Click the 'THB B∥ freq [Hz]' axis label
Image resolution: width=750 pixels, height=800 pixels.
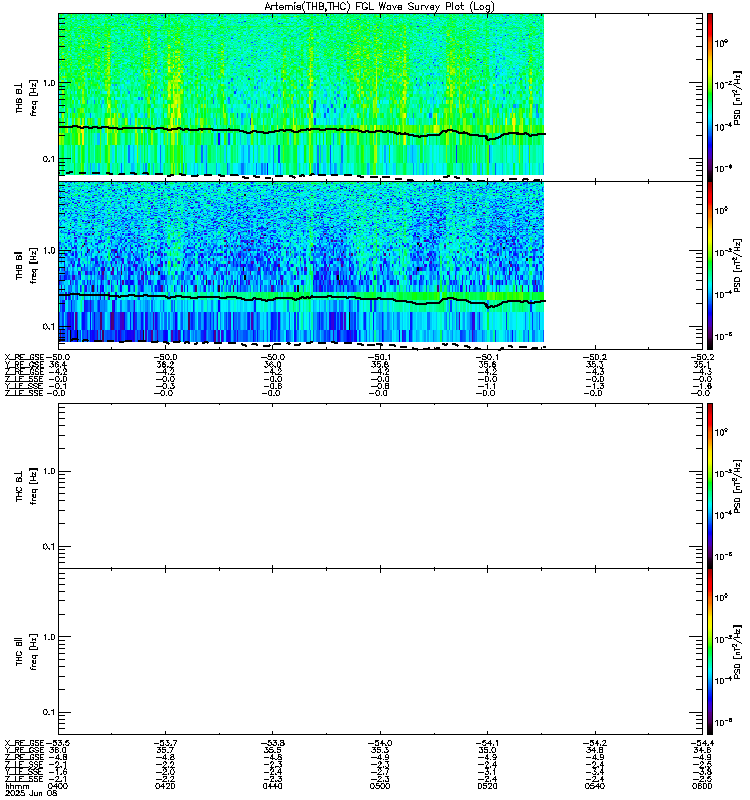[x=26, y=266]
